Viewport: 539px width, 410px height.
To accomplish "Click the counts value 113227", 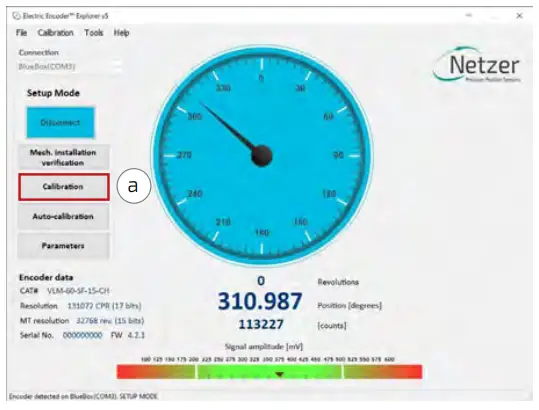I will [x=261, y=324].
